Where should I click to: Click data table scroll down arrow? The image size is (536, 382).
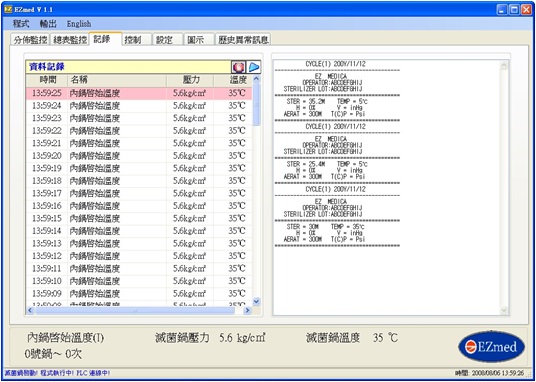point(256,301)
